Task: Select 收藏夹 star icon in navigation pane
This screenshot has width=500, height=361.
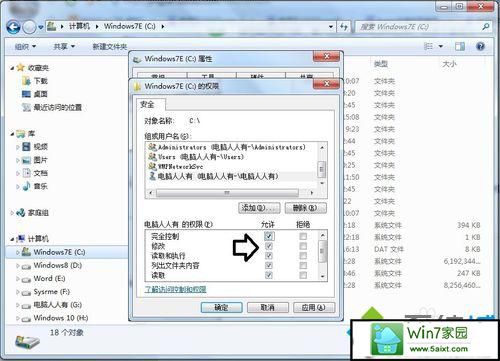Action: coord(21,68)
